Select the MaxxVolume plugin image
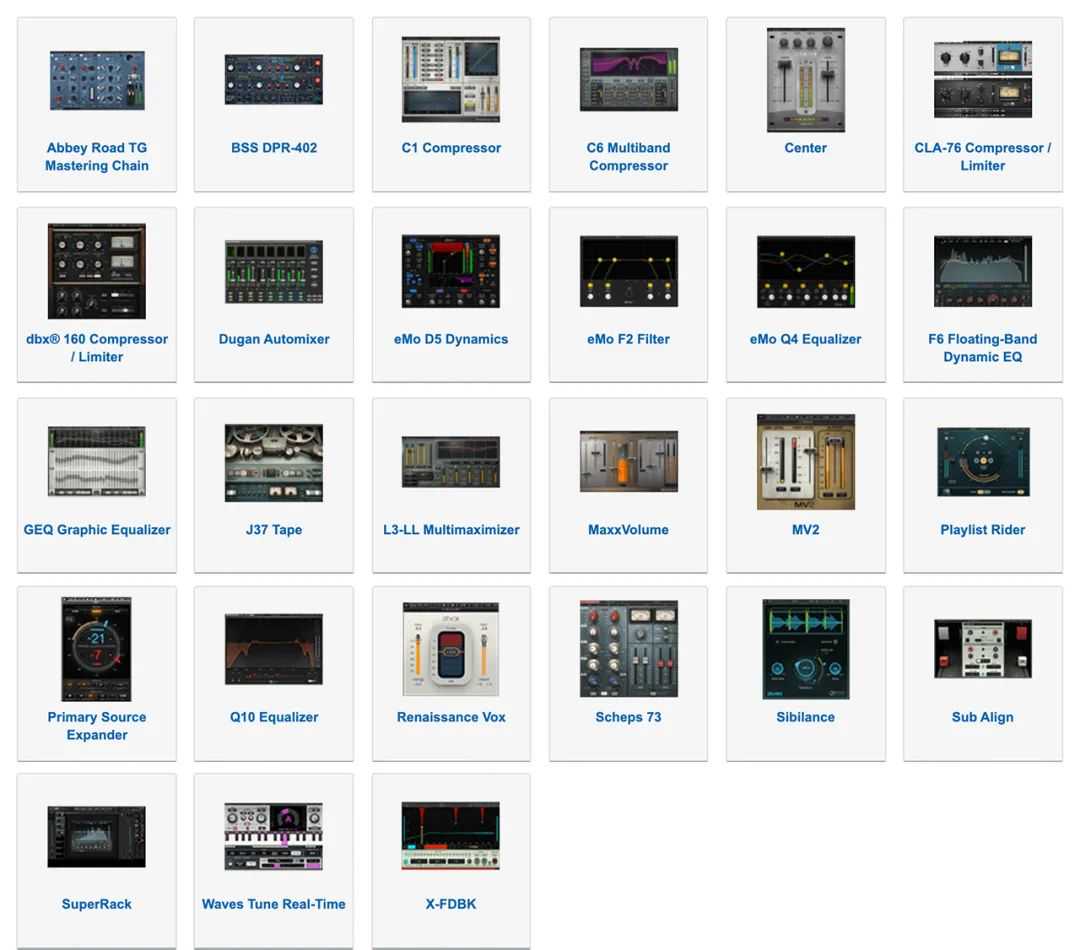 click(x=628, y=462)
